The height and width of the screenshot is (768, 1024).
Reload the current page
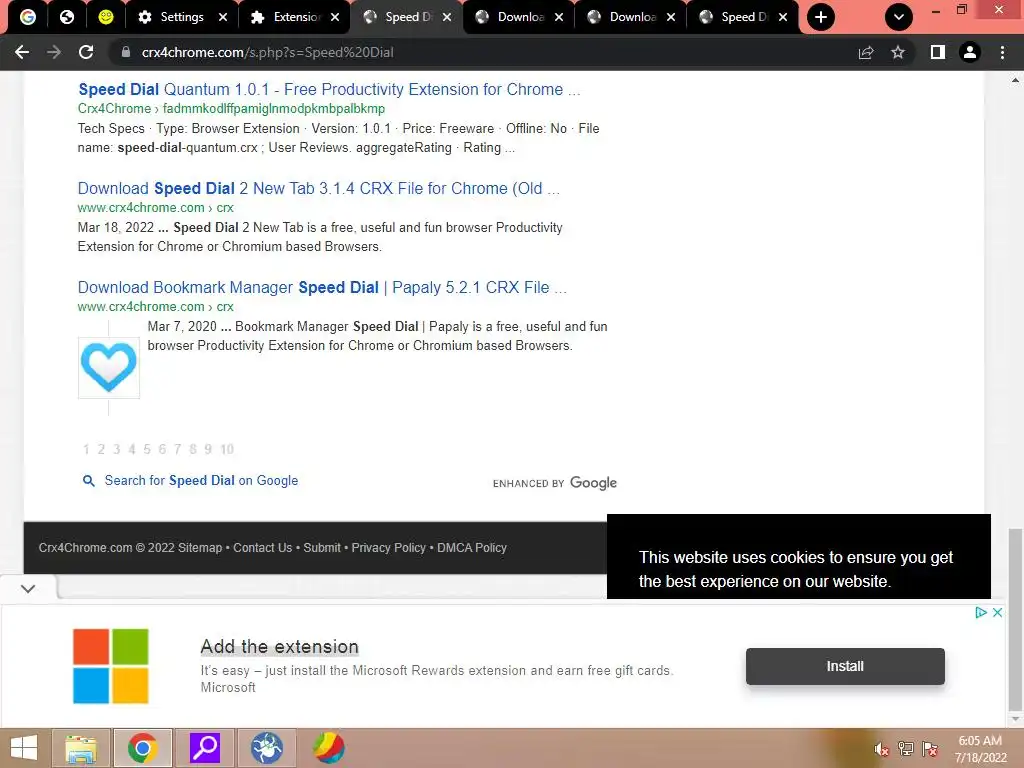click(x=86, y=52)
